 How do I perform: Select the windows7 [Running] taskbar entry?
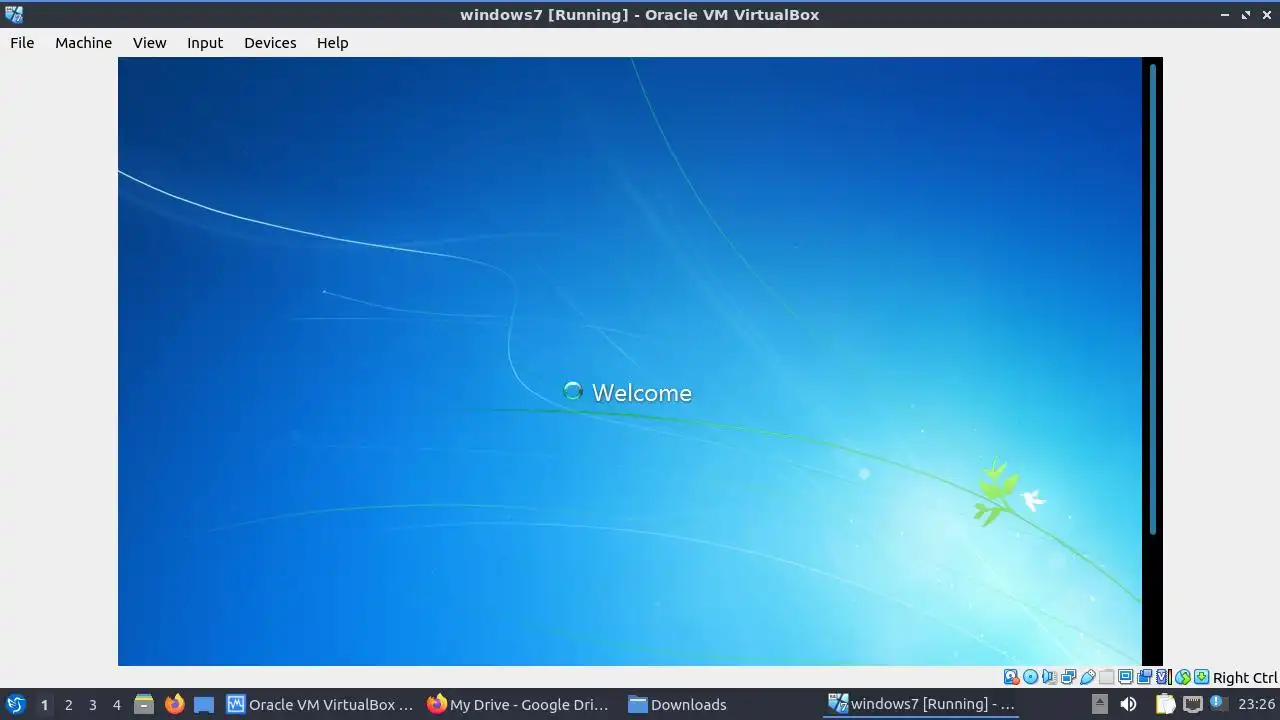pyautogui.click(x=922, y=704)
